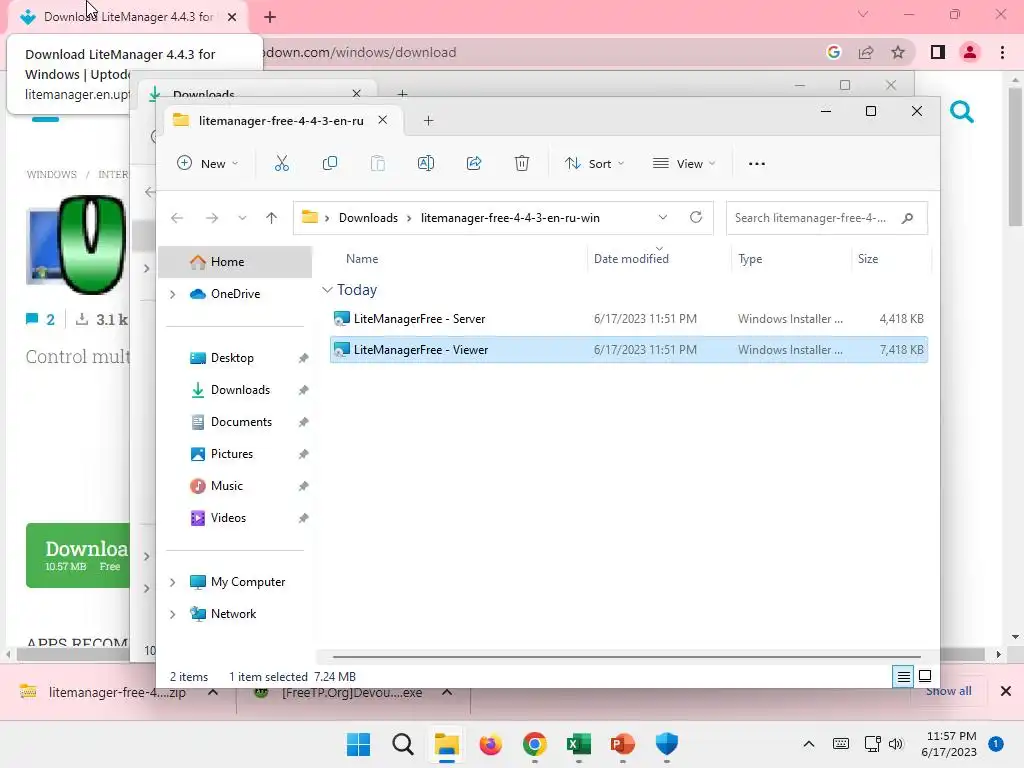The image size is (1024, 768).
Task: Open a new Chrome tab
Action: click(270, 17)
